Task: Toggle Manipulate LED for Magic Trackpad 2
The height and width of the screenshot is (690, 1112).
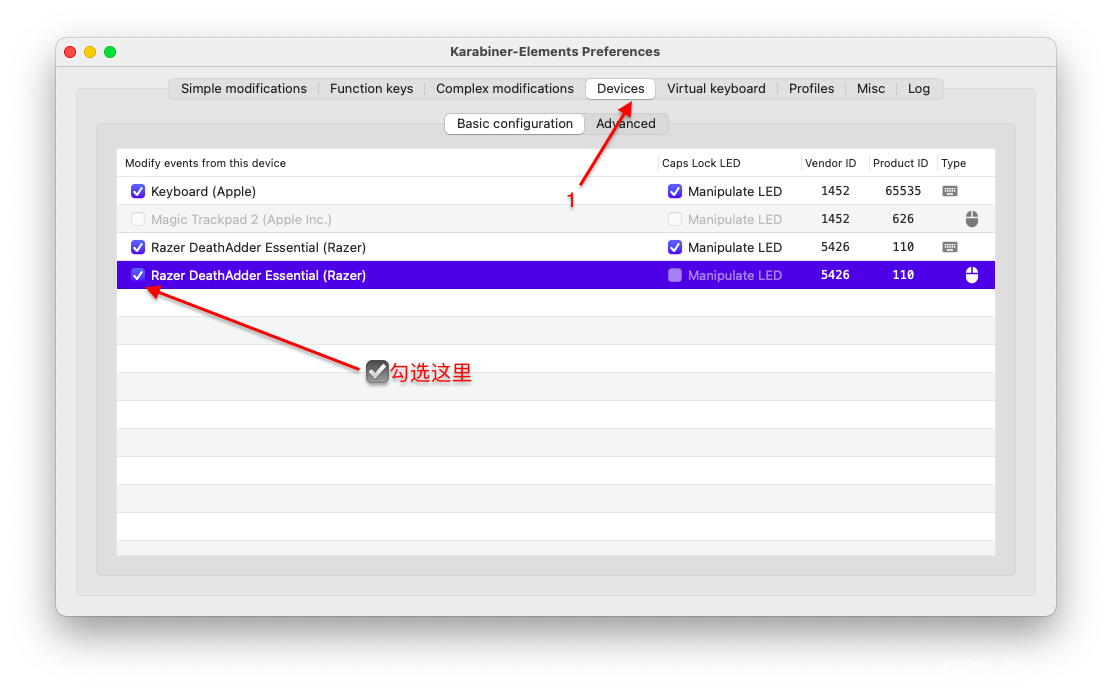Action: (674, 219)
